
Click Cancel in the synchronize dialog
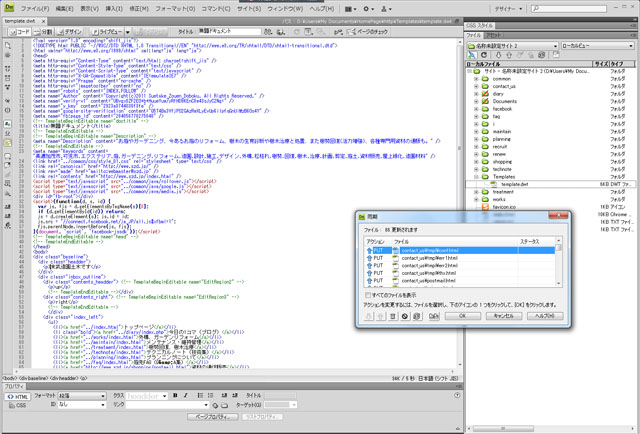click(x=504, y=316)
